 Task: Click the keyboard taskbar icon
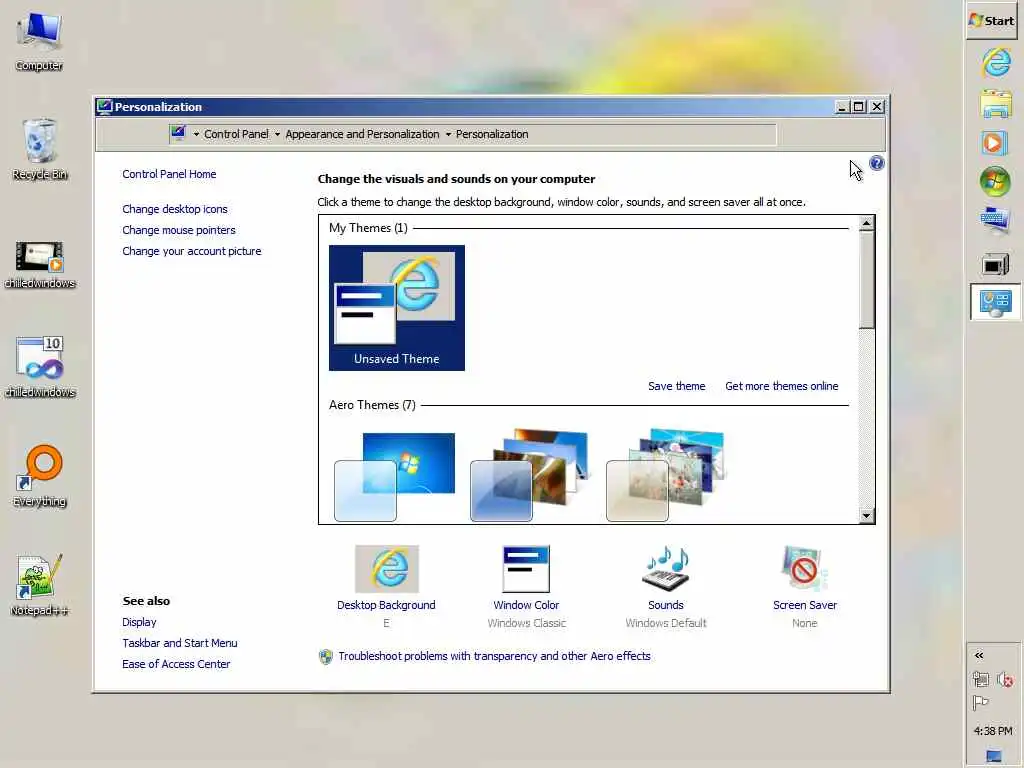click(x=995, y=220)
